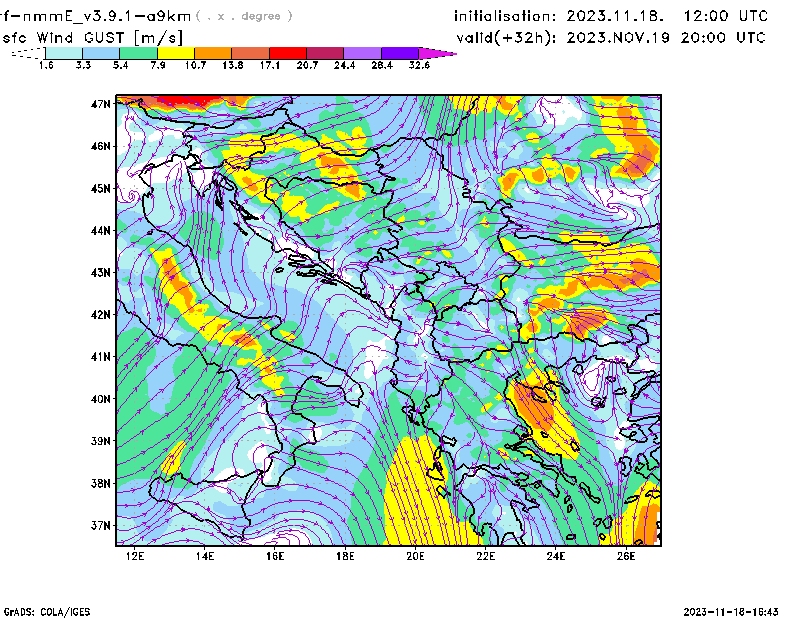Click the '3.3' color bar value
800x618 pixels.
click(x=83, y=65)
